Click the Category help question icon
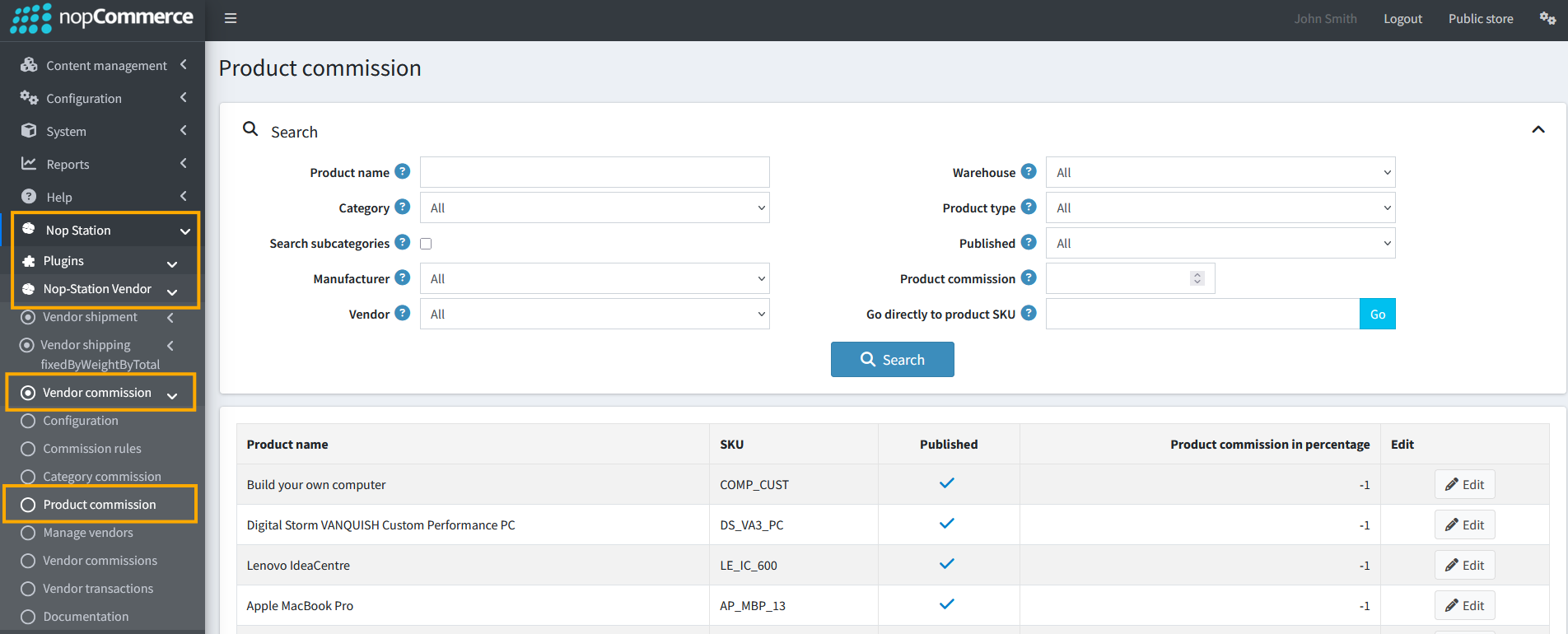 pos(402,207)
